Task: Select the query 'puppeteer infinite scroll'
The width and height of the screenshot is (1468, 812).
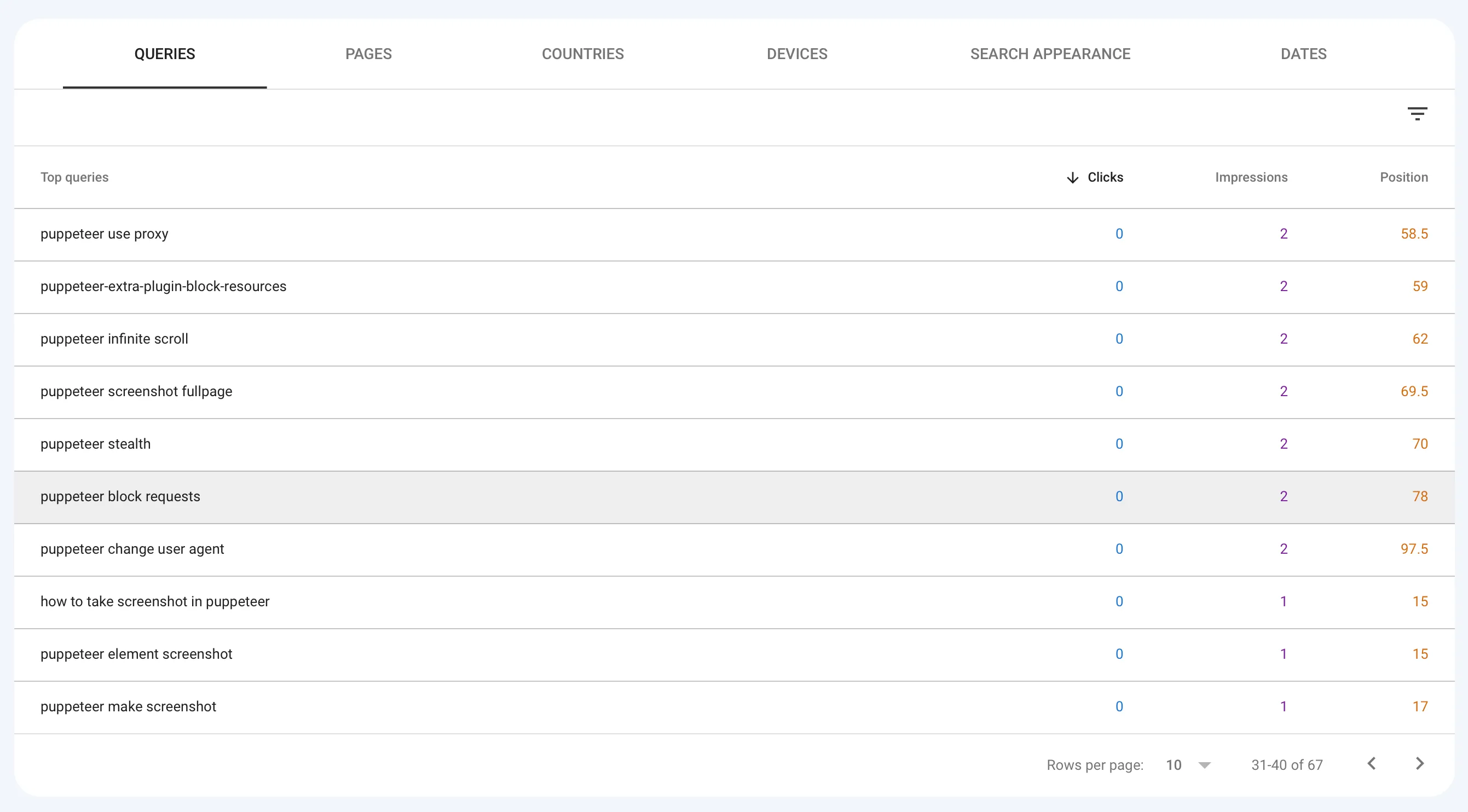Action: 114,339
